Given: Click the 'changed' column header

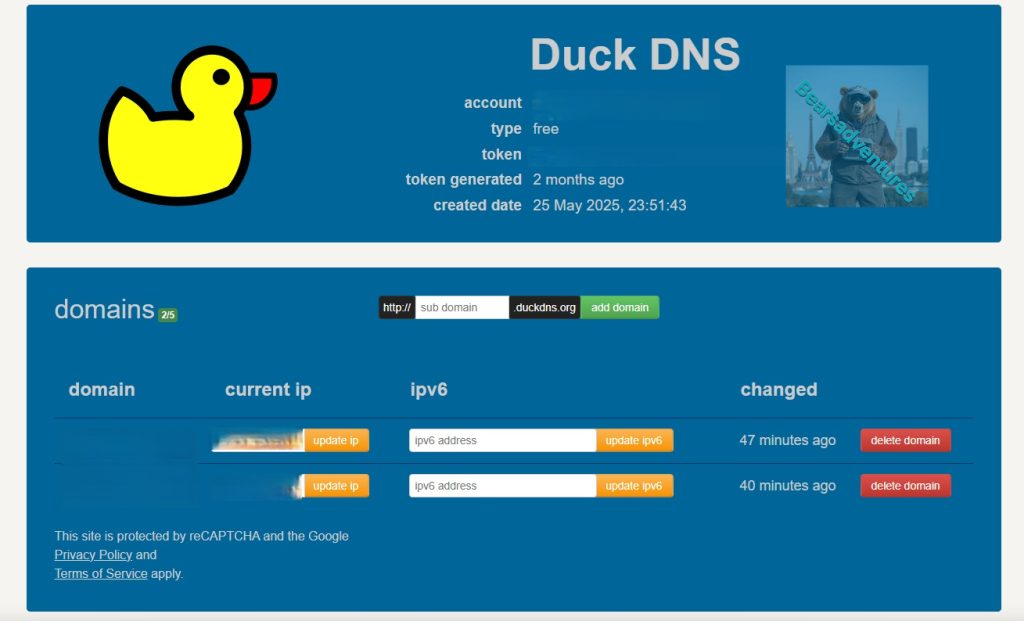Looking at the screenshot, I should (x=778, y=389).
